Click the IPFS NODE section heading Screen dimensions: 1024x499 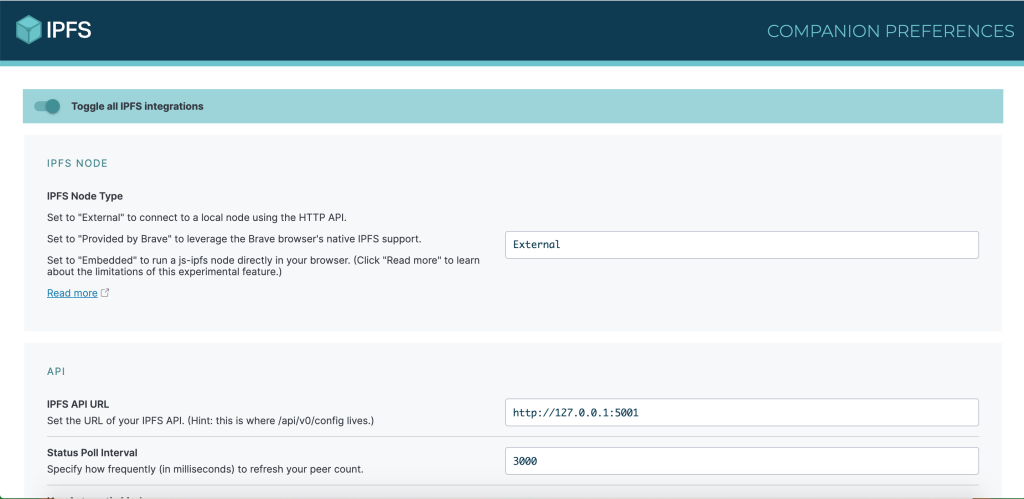[77, 163]
